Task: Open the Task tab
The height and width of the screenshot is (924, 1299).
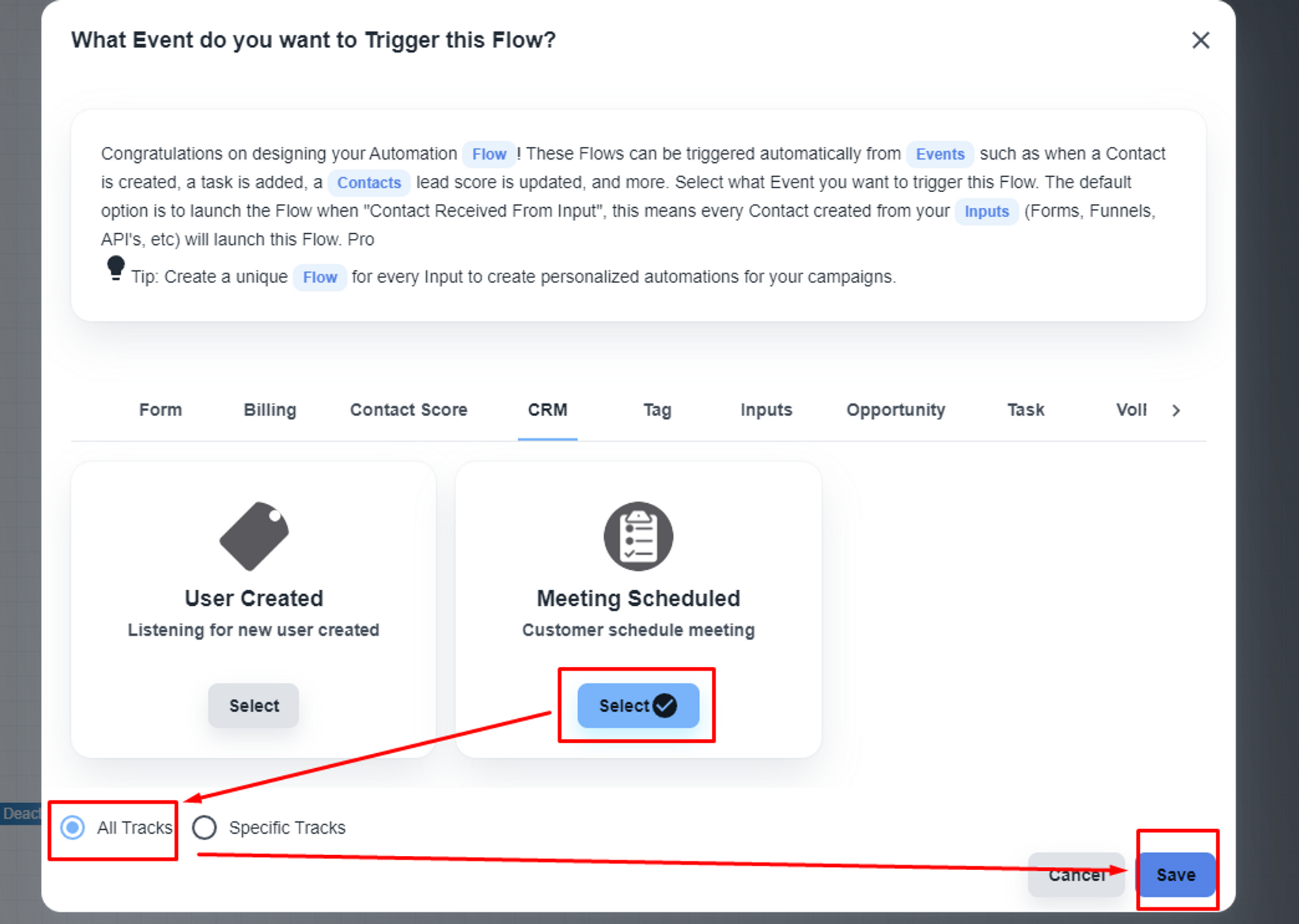Action: 1026,410
